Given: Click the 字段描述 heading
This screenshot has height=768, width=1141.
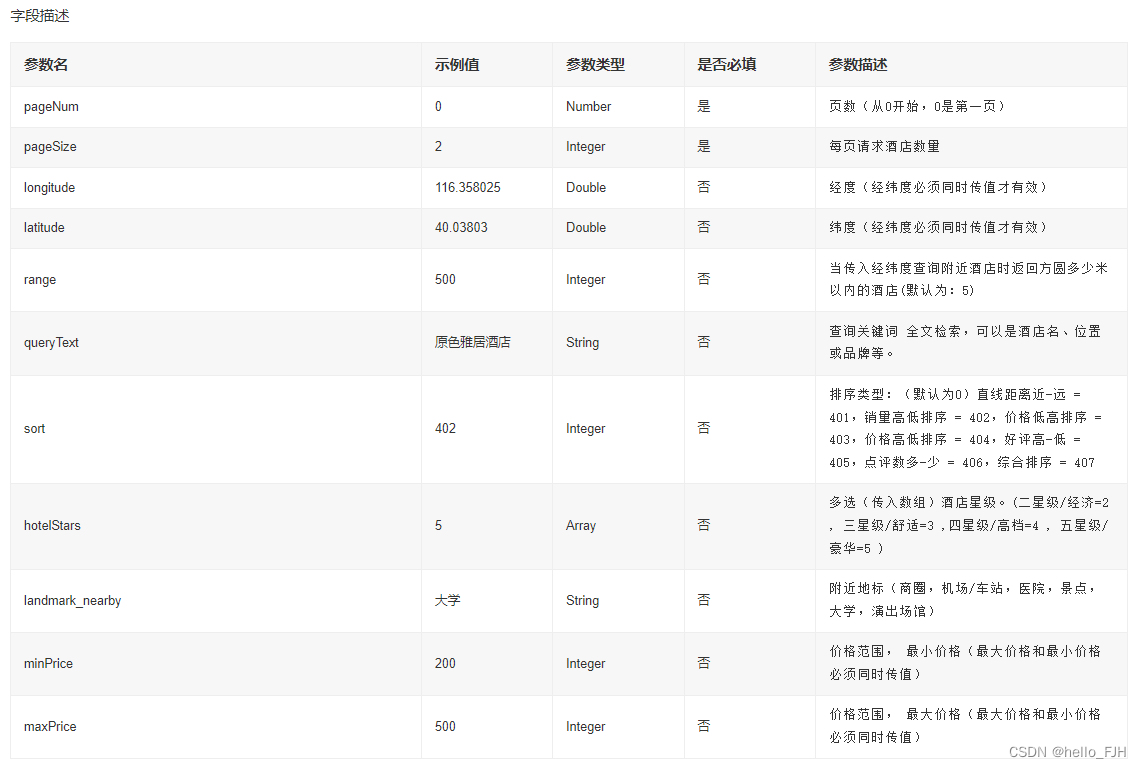Looking at the screenshot, I should click(40, 16).
